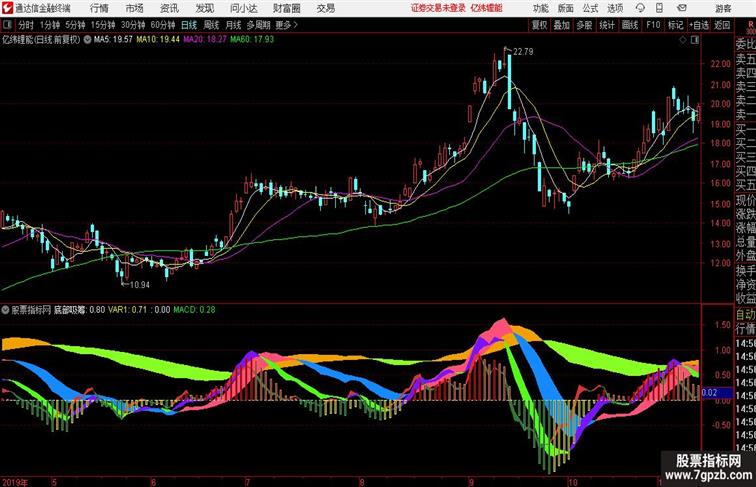
Task: Switch to the 15分钟 period tab
Action: (x=103, y=25)
